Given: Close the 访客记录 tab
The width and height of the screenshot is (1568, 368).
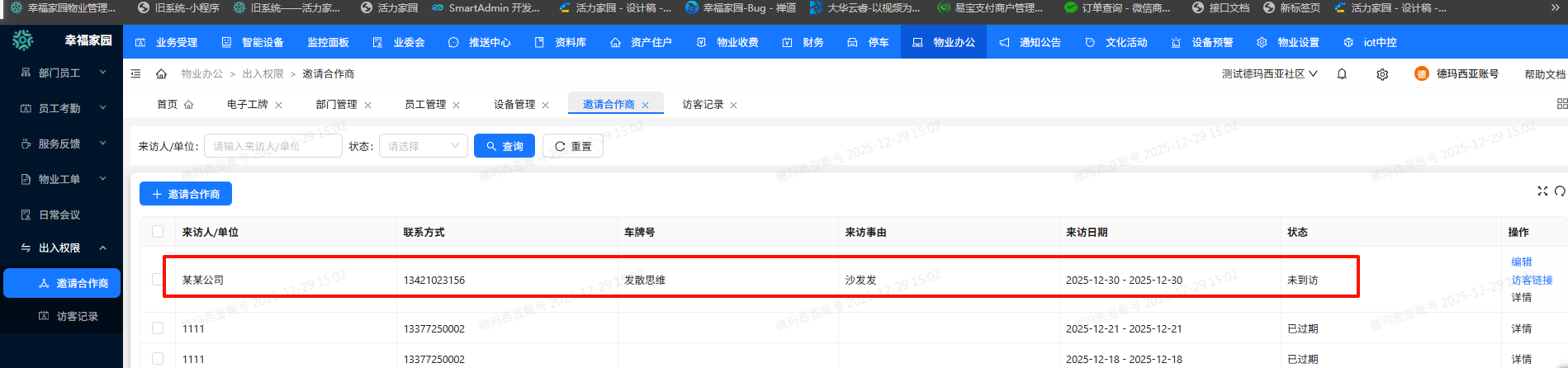Looking at the screenshot, I should 734,105.
